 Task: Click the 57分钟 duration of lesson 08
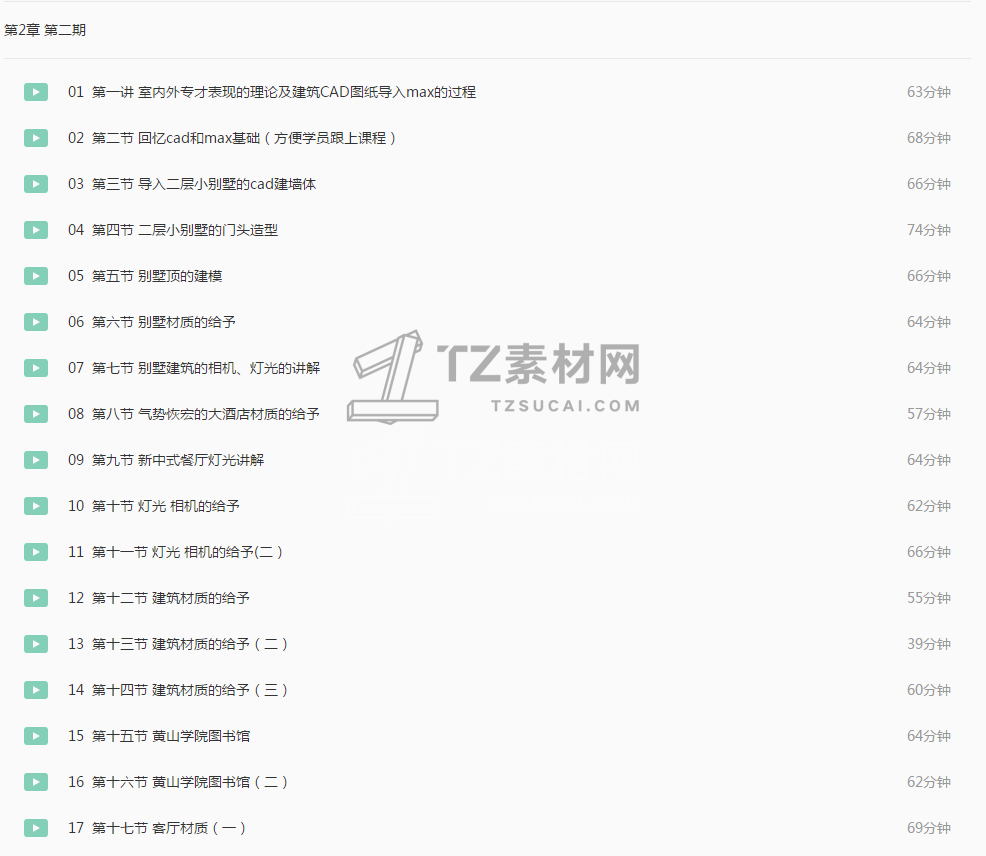pyautogui.click(x=928, y=414)
